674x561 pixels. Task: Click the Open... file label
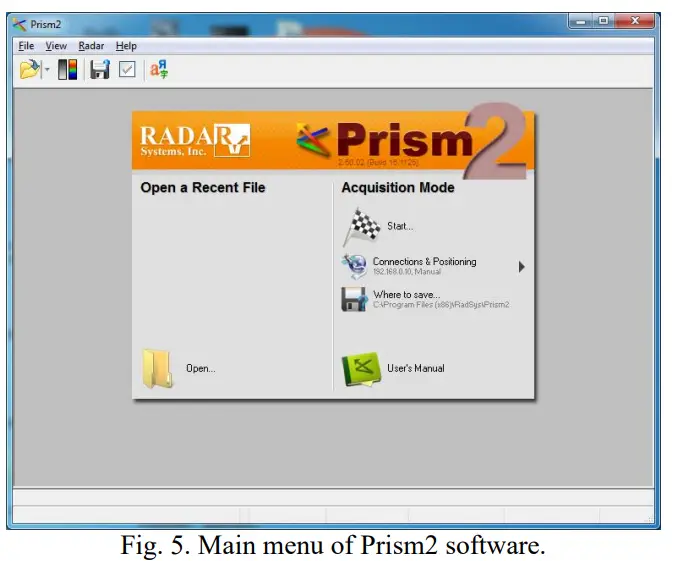(x=201, y=368)
